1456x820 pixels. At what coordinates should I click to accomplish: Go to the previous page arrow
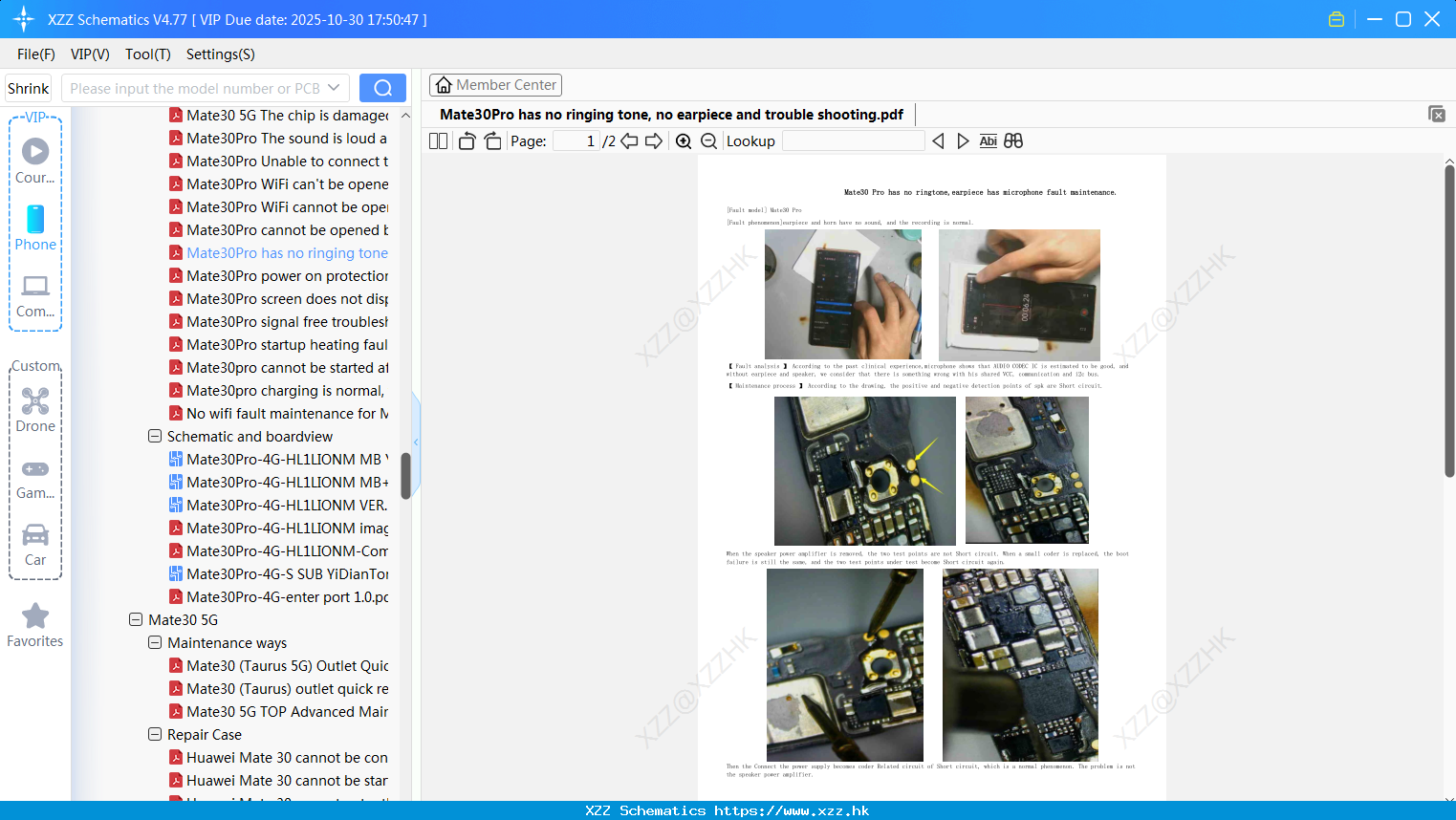coord(629,141)
